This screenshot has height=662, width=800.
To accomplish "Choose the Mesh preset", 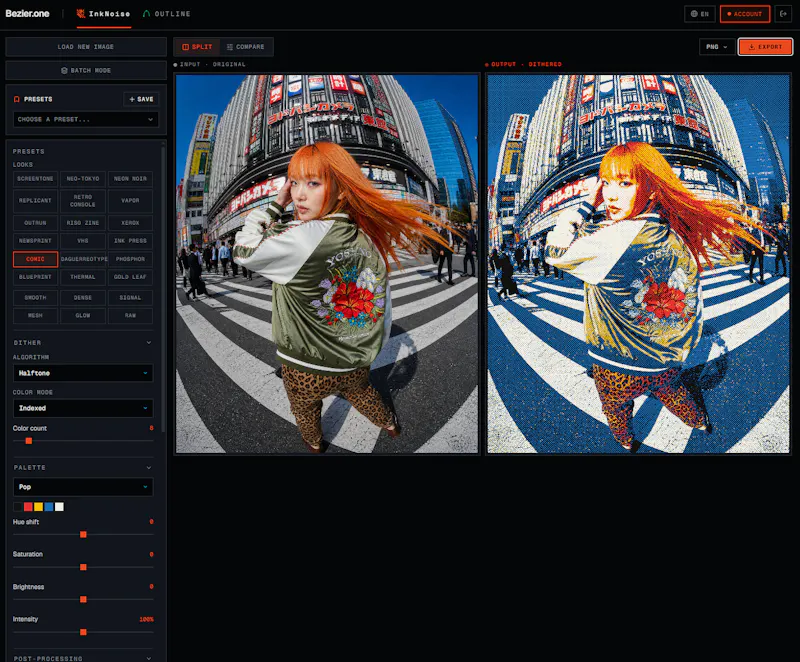I will pos(35,316).
